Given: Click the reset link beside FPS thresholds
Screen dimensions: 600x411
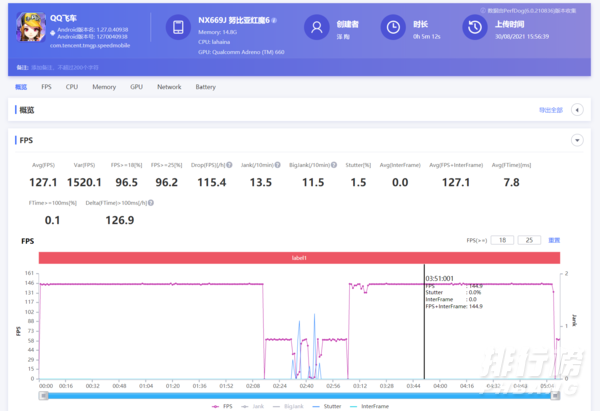Looking at the screenshot, I should click(554, 240).
